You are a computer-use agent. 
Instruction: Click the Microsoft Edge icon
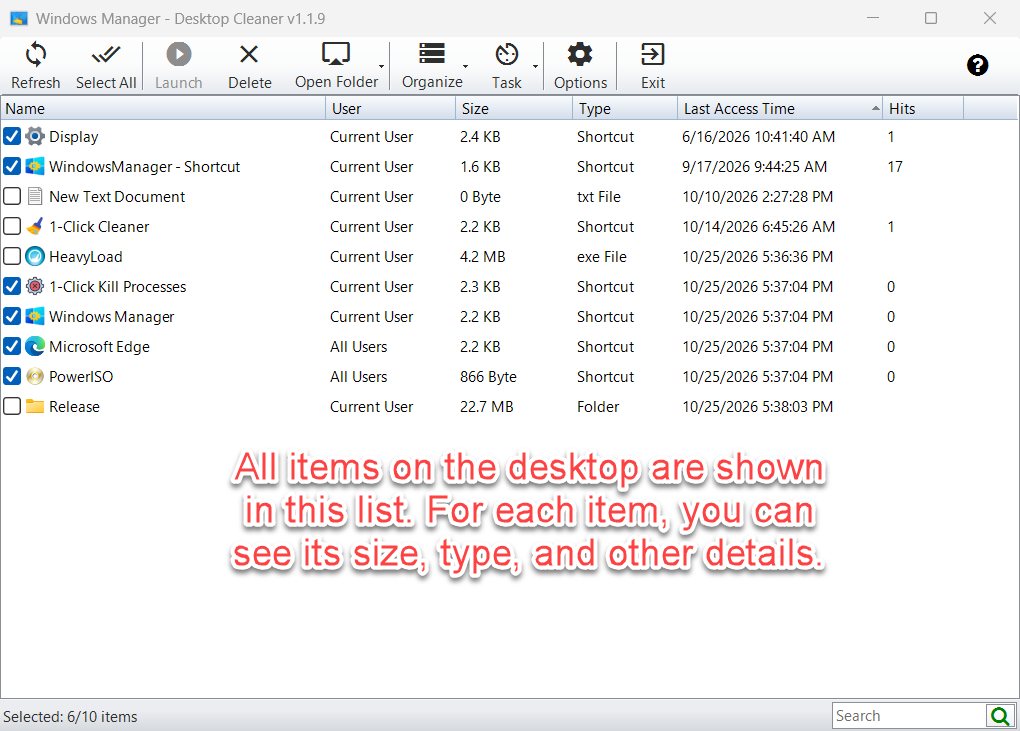pyautogui.click(x=34, y=346)
